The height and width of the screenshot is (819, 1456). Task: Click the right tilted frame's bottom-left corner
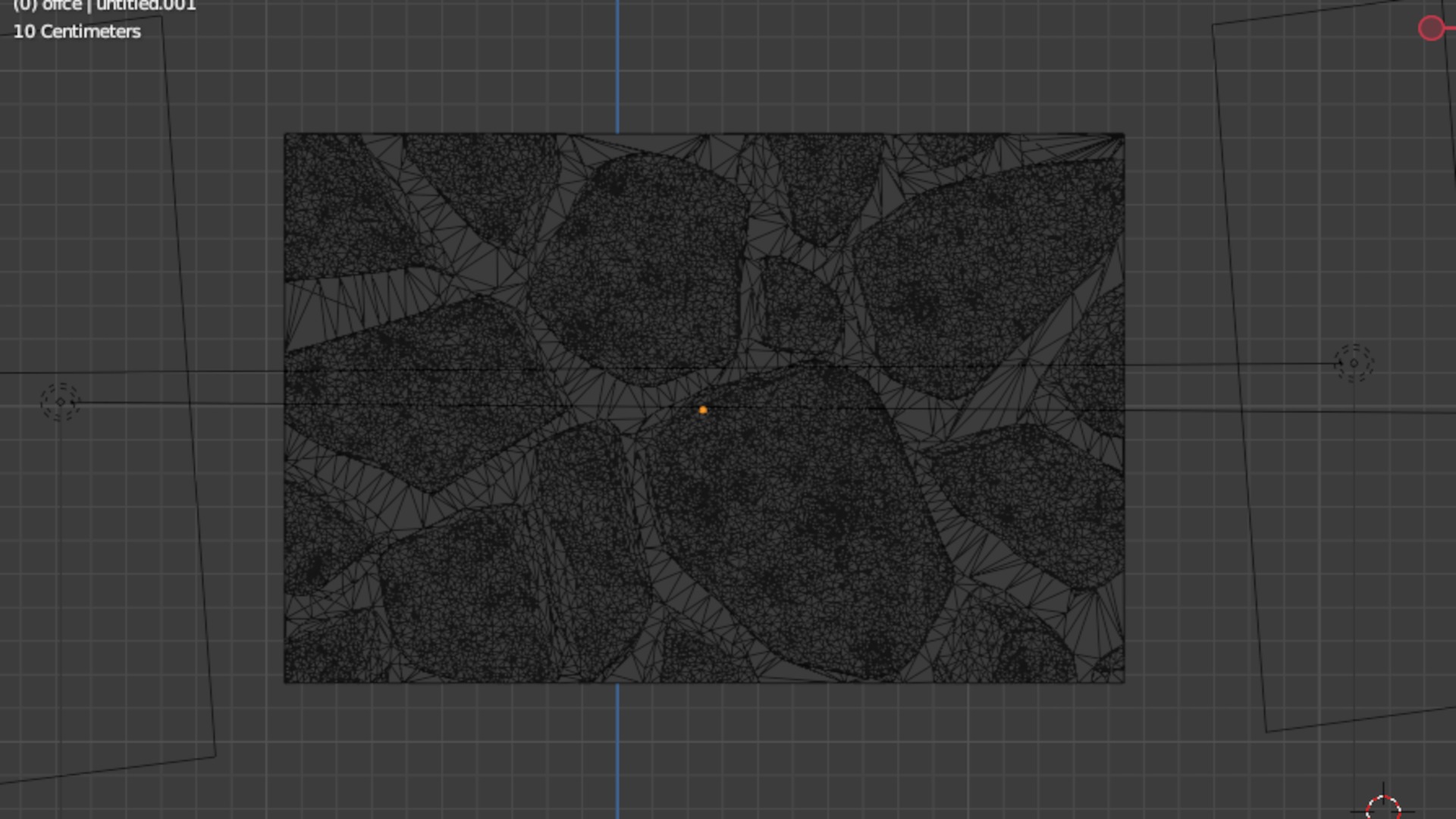click(1267, 732)
